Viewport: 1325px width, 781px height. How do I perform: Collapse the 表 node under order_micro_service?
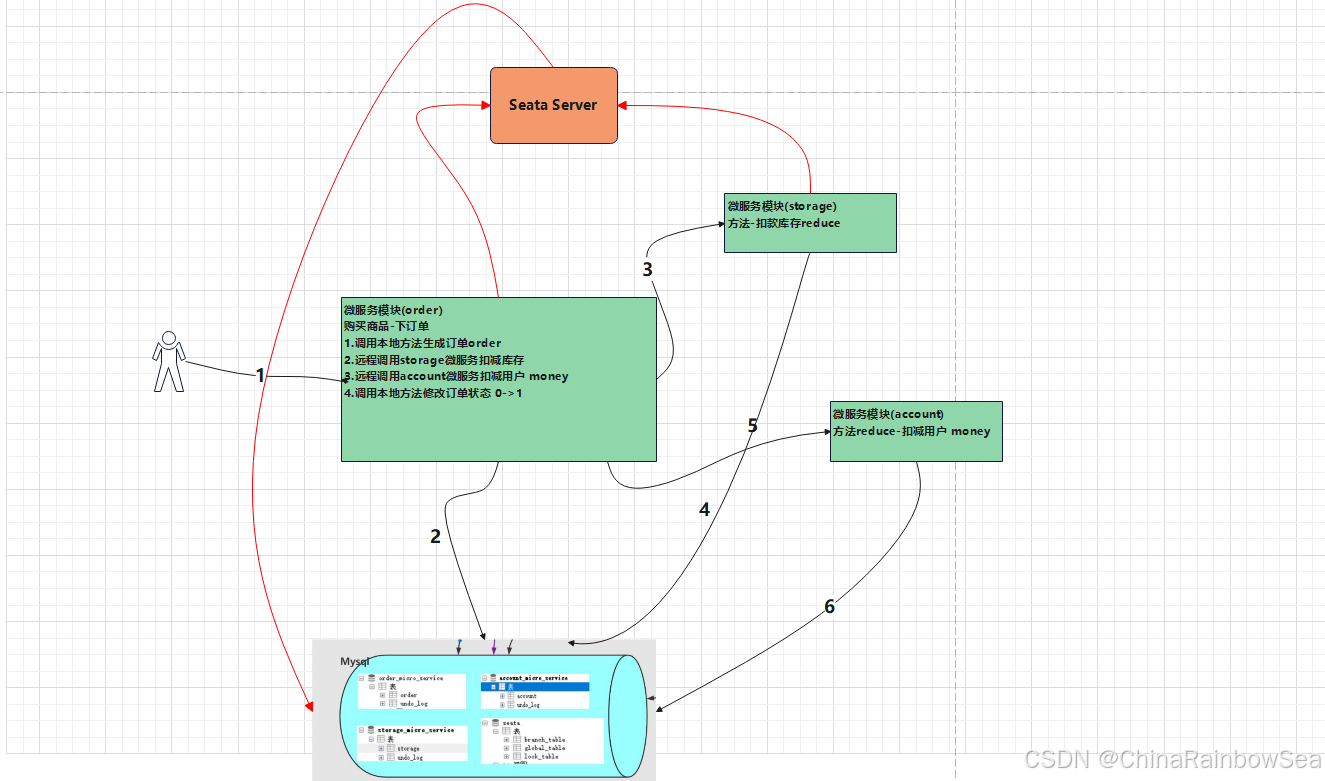click(372, 686)
